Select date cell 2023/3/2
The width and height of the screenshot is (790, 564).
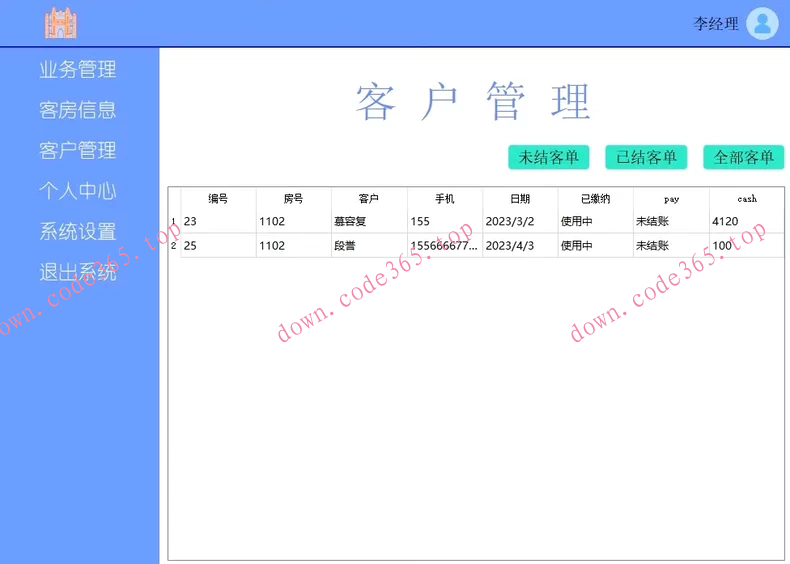click(x=520, y=221)
